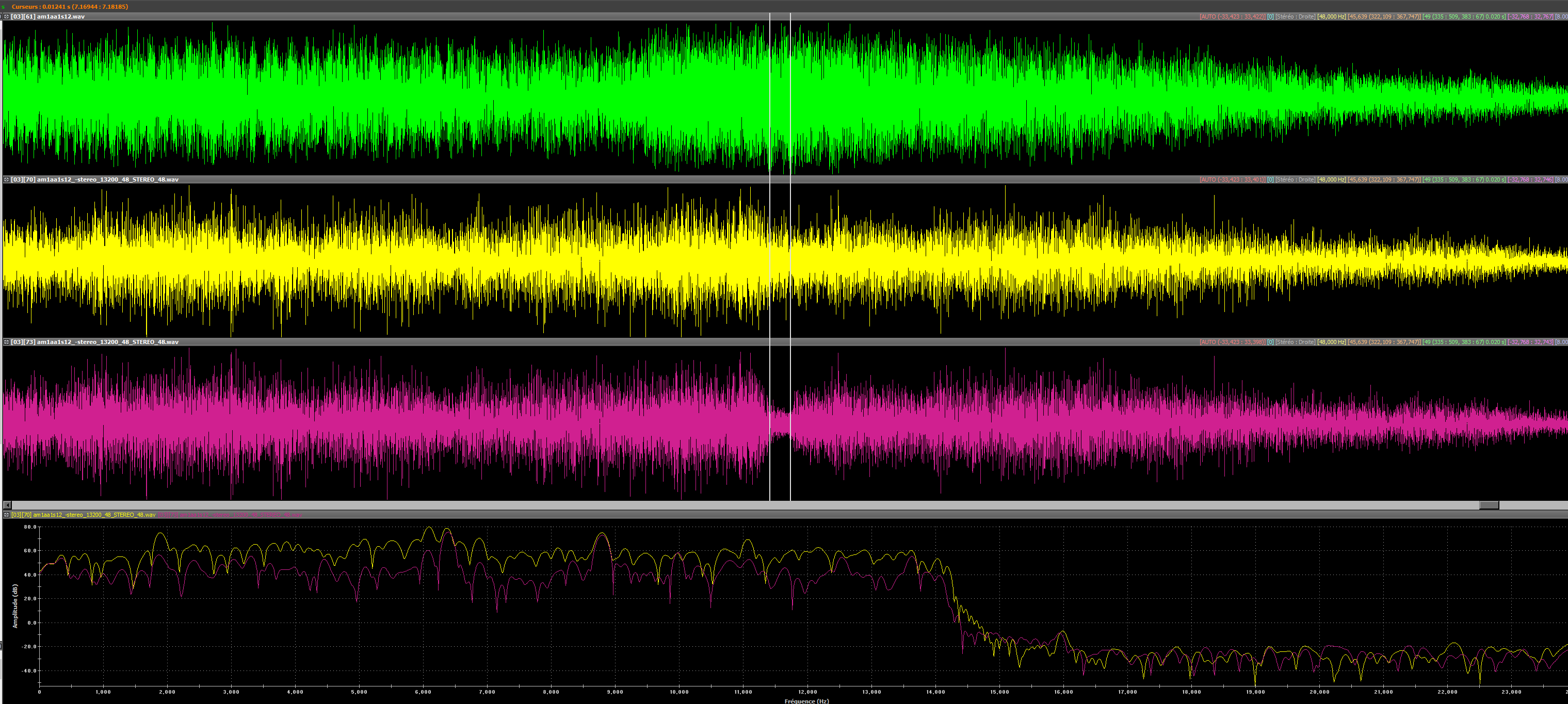Select the green am1aa1s12.wav track title
The height and width of the screenshot is (704, 1568).
(49, 17)
